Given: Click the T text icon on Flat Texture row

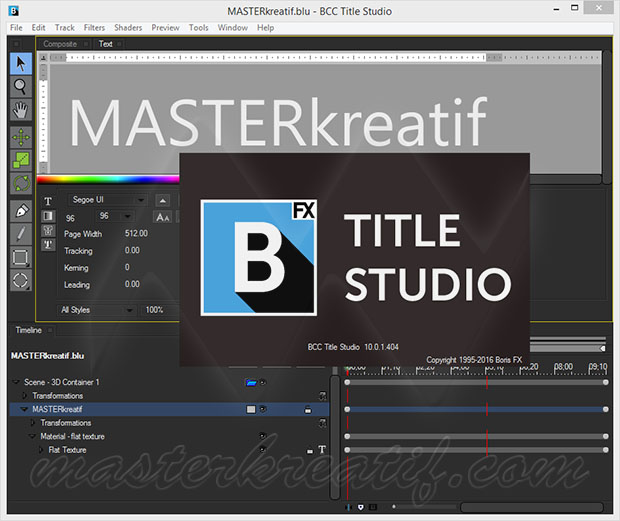Looking at the screenshot, I should pos(322,449).
